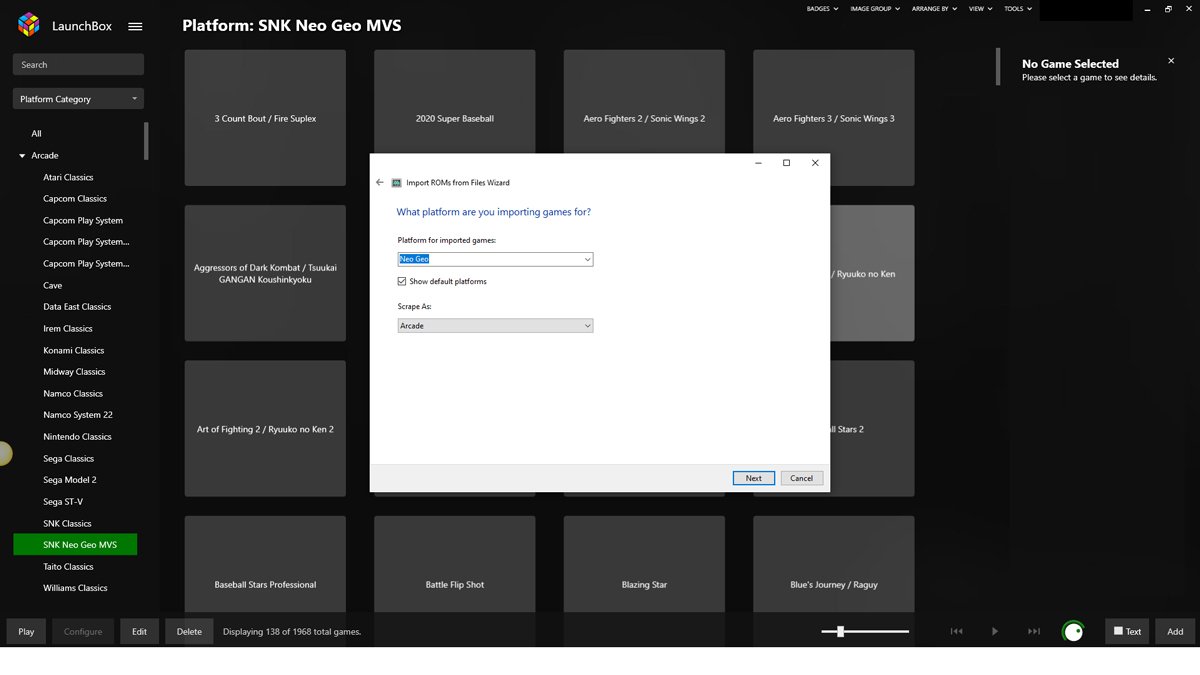Click Next in the import wizard

tap(754, 478)
